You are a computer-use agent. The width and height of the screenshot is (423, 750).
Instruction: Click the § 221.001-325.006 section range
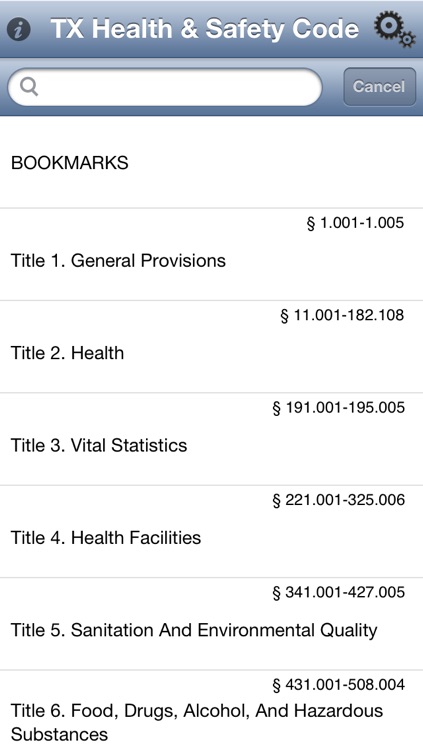(x=338, y=500)
